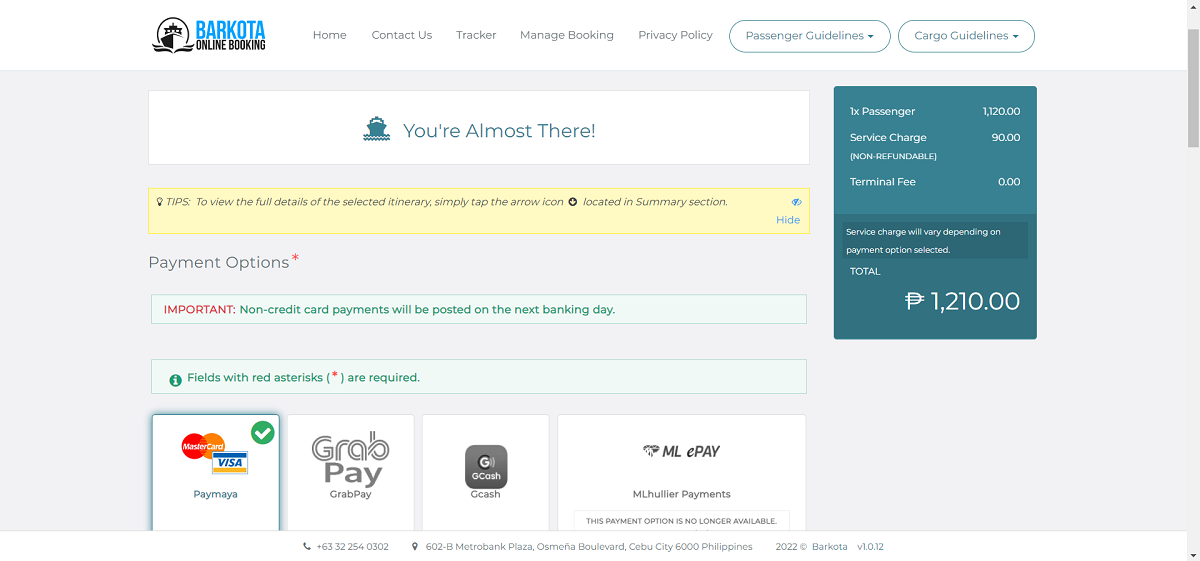Click the You're Almost There! heading
The image size is (1200, 561).
coord(499,131)
